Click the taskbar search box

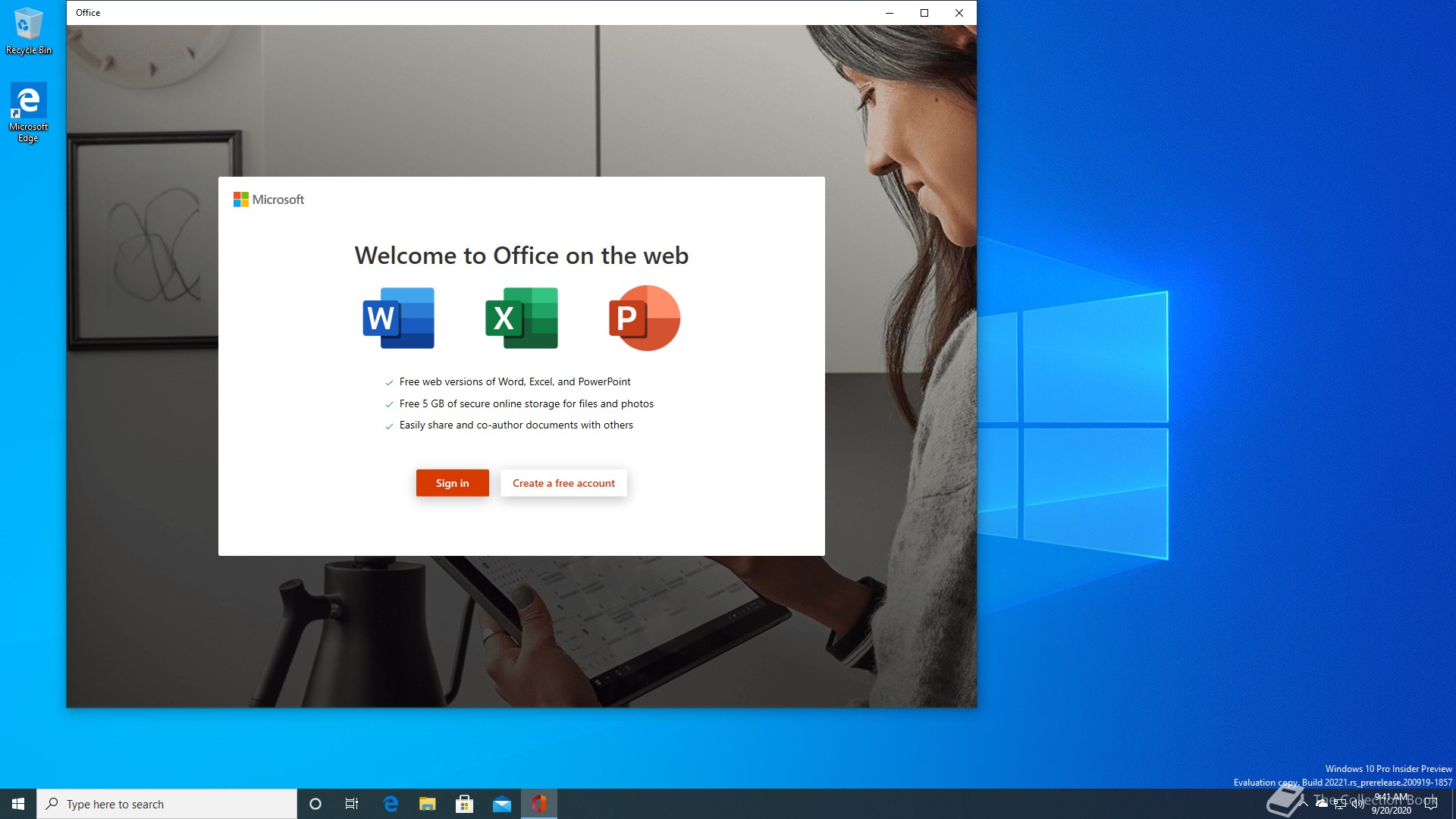coord(167,804)
